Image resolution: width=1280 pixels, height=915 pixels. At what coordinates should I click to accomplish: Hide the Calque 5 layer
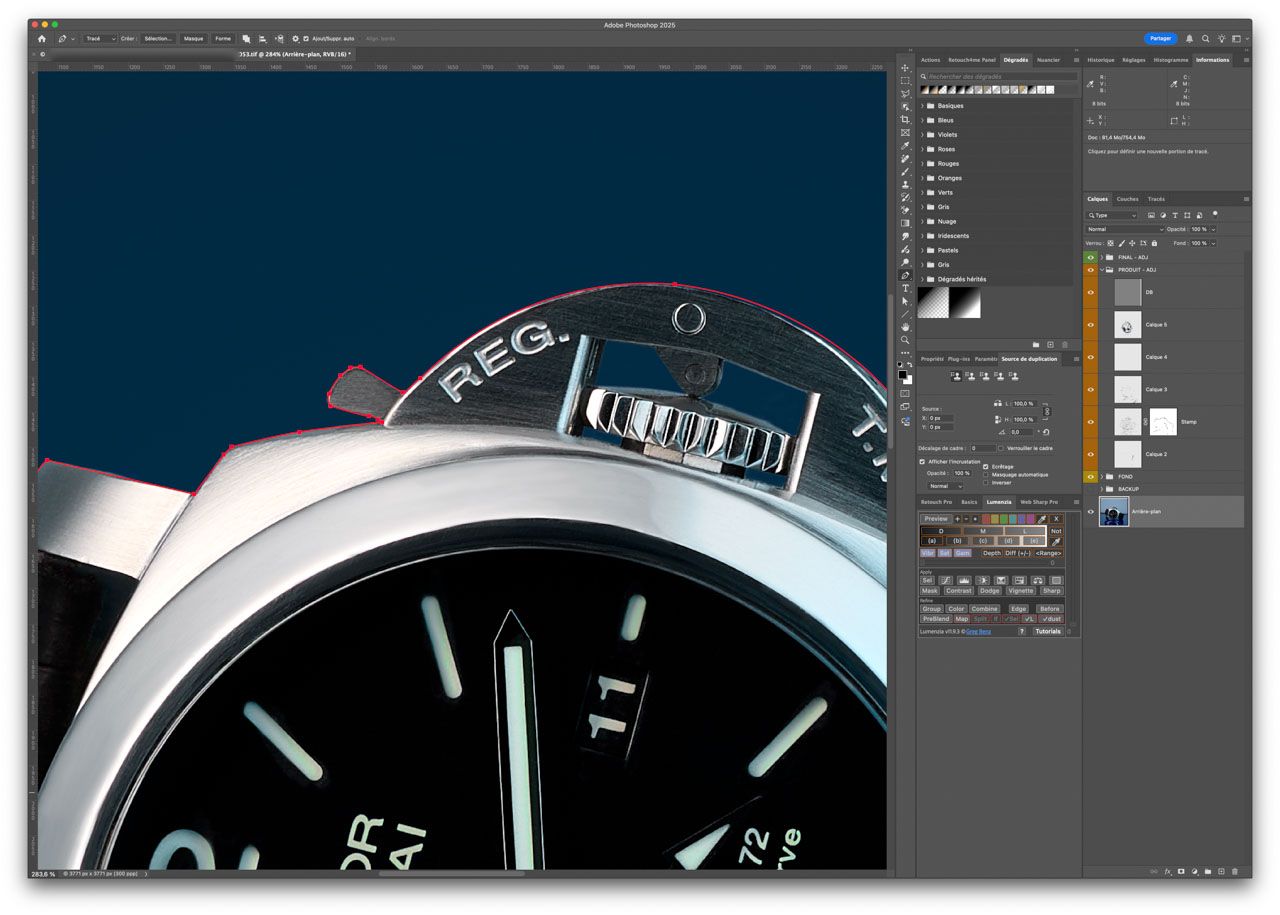point(1090,324)
